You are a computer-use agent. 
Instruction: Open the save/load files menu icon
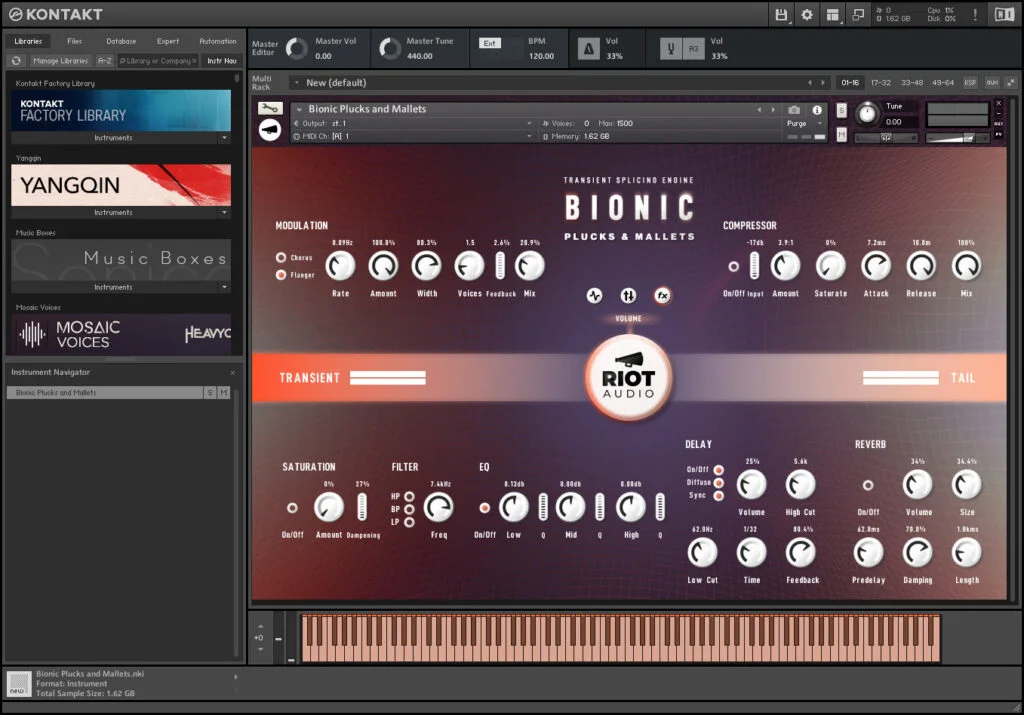[x=781, y=14]
